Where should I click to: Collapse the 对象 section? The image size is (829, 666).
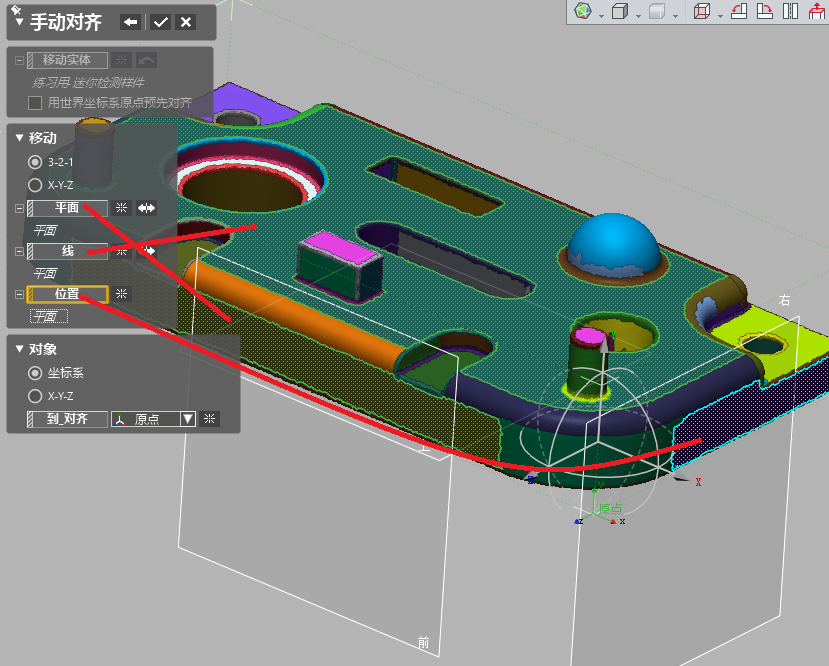coord(19,350)
